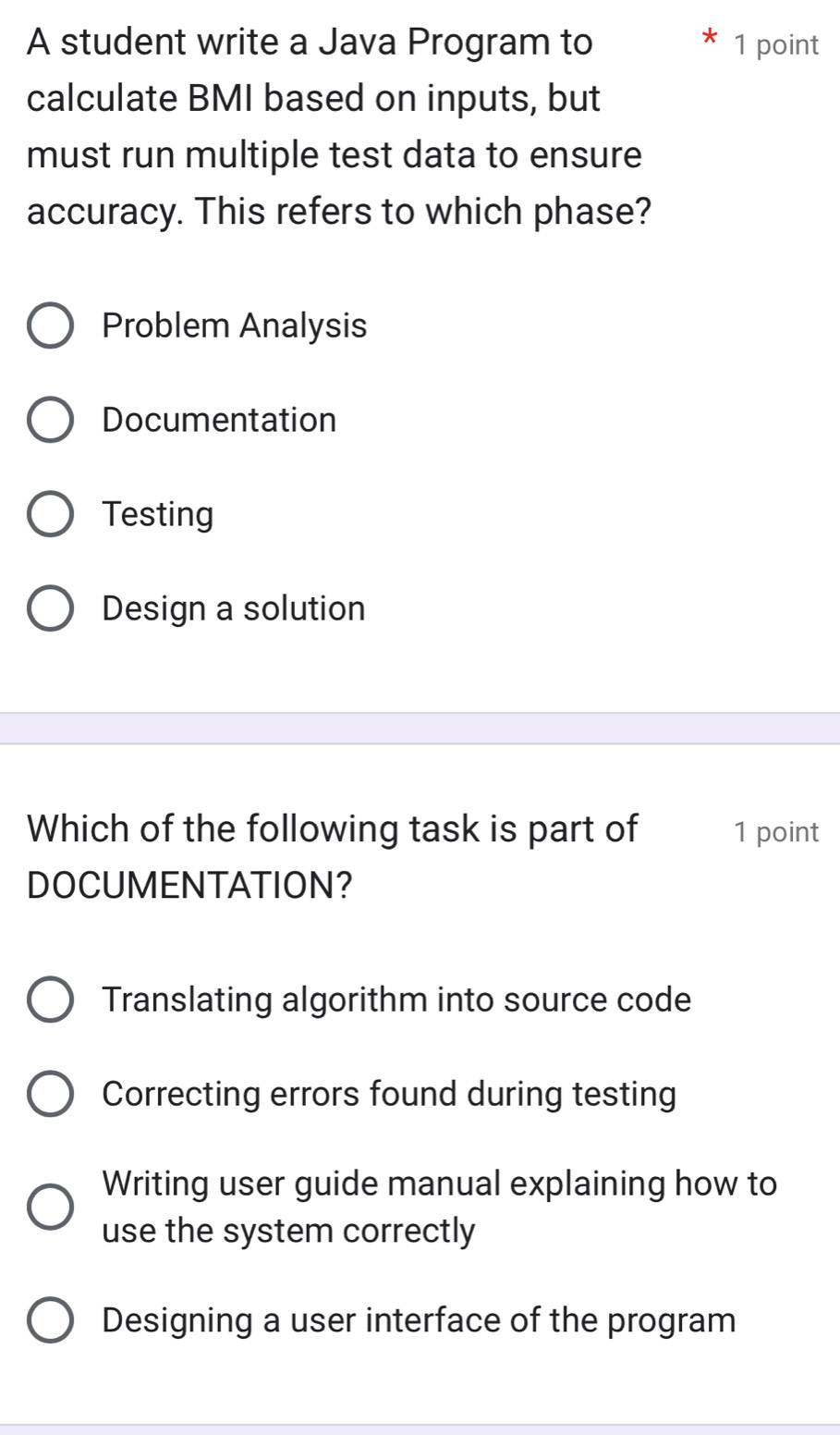840x1435 pixels.
Task: Select the Problem Analysis radio button
Action: tap(50, 325)
